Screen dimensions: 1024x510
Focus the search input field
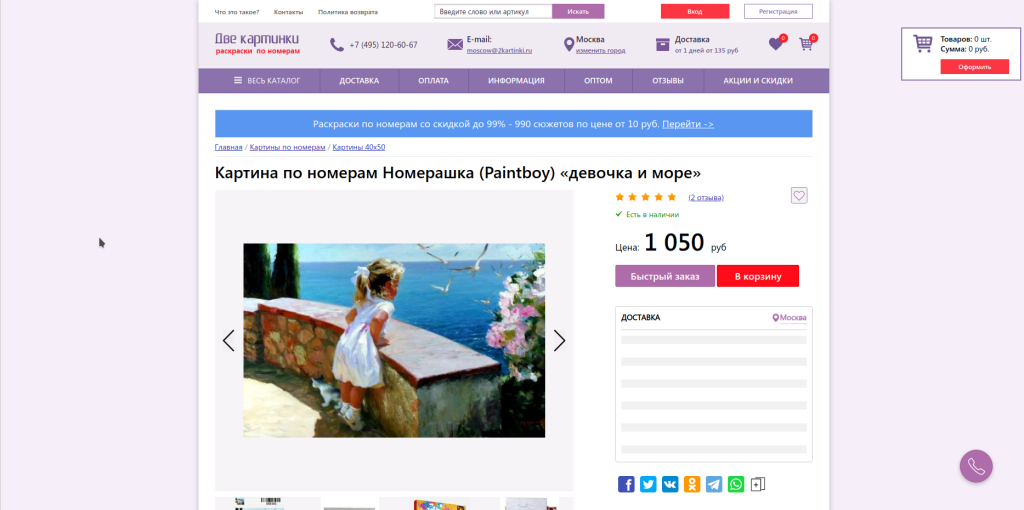coord(493,12)
